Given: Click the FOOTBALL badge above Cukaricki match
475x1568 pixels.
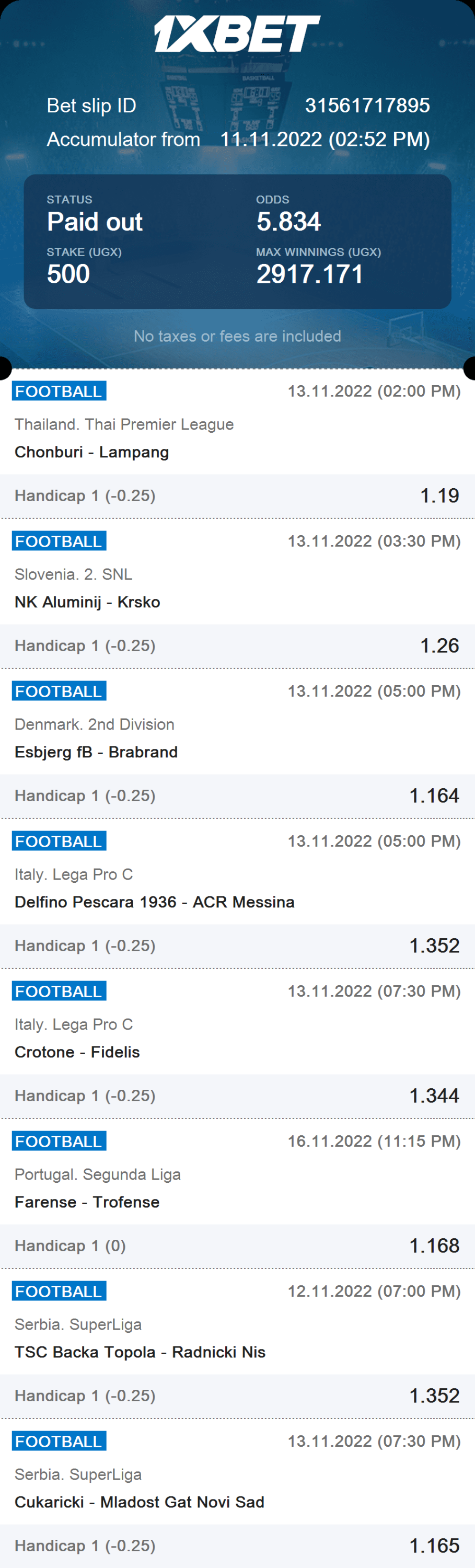Looking at the screenshot, I should pyautogui.click(x=59, y=1442).
